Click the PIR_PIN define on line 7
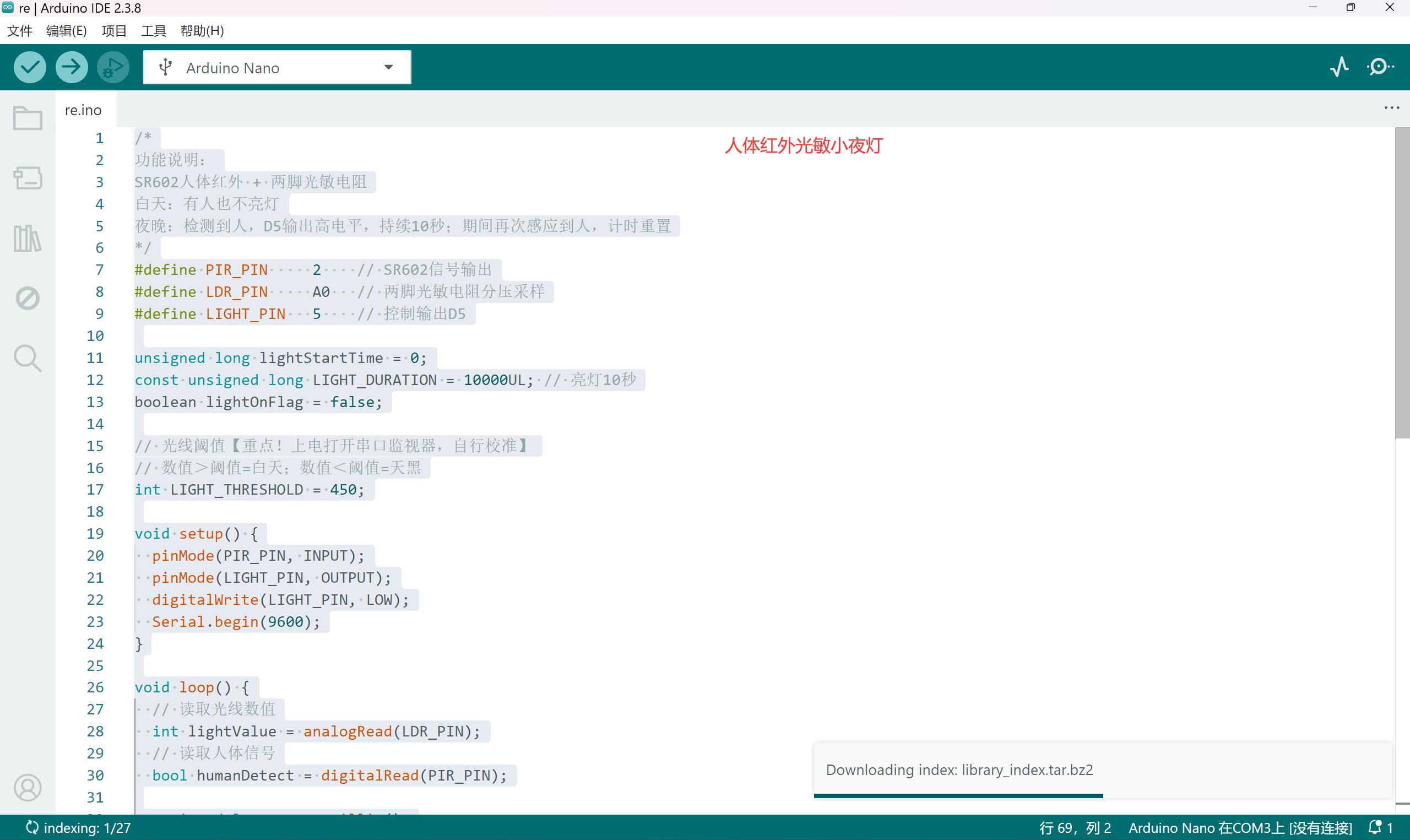This screenshot has height=840, width=1410. tap(236, 270)
